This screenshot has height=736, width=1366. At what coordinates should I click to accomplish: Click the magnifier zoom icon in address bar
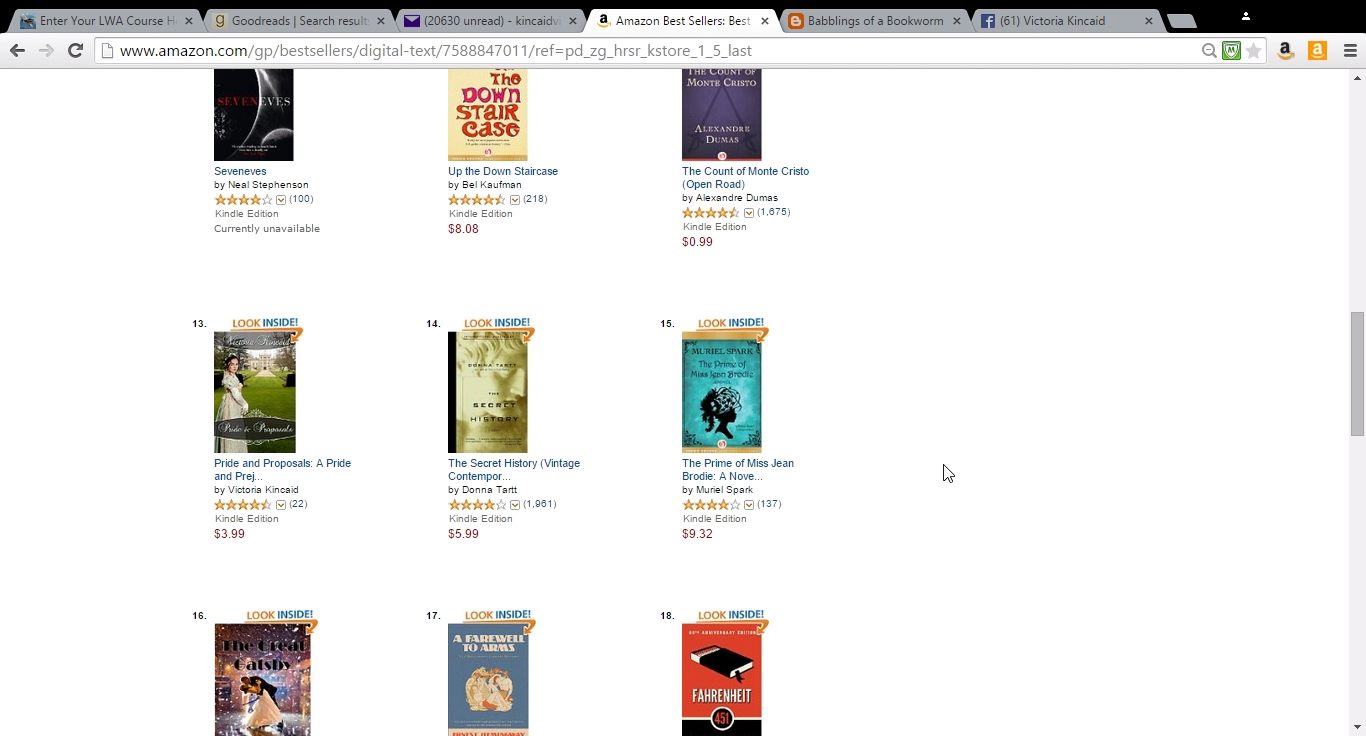pos(1209,51)
